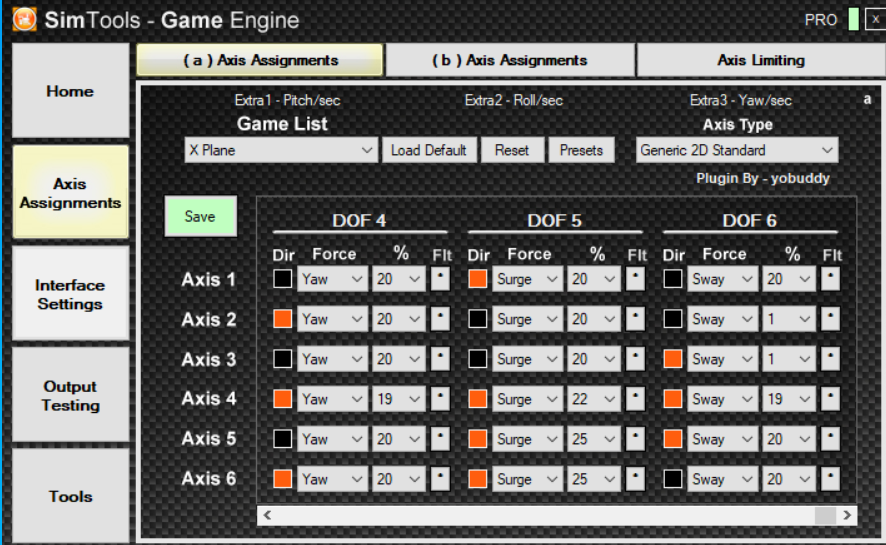Screen dimensions: 886x545
Task: Toggle Axis 3 DOF 5 direction box
Action: click(477, 359)
